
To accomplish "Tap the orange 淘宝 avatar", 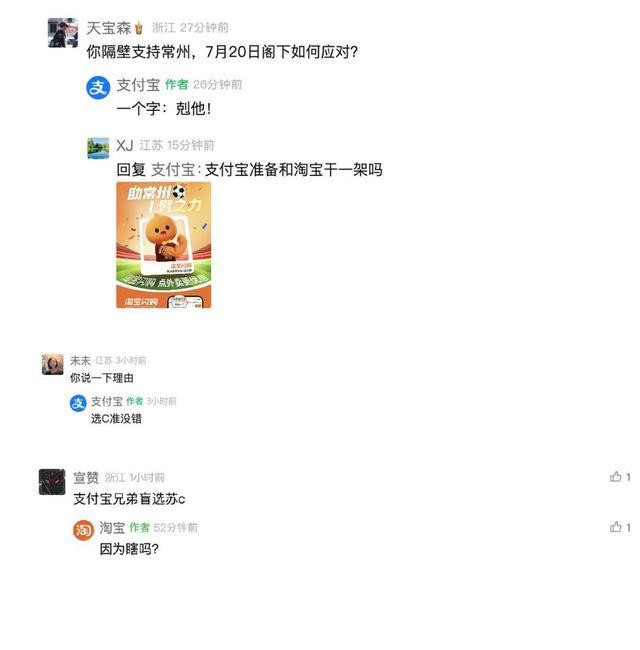I will pyautogui.click(x=84, y=530).
